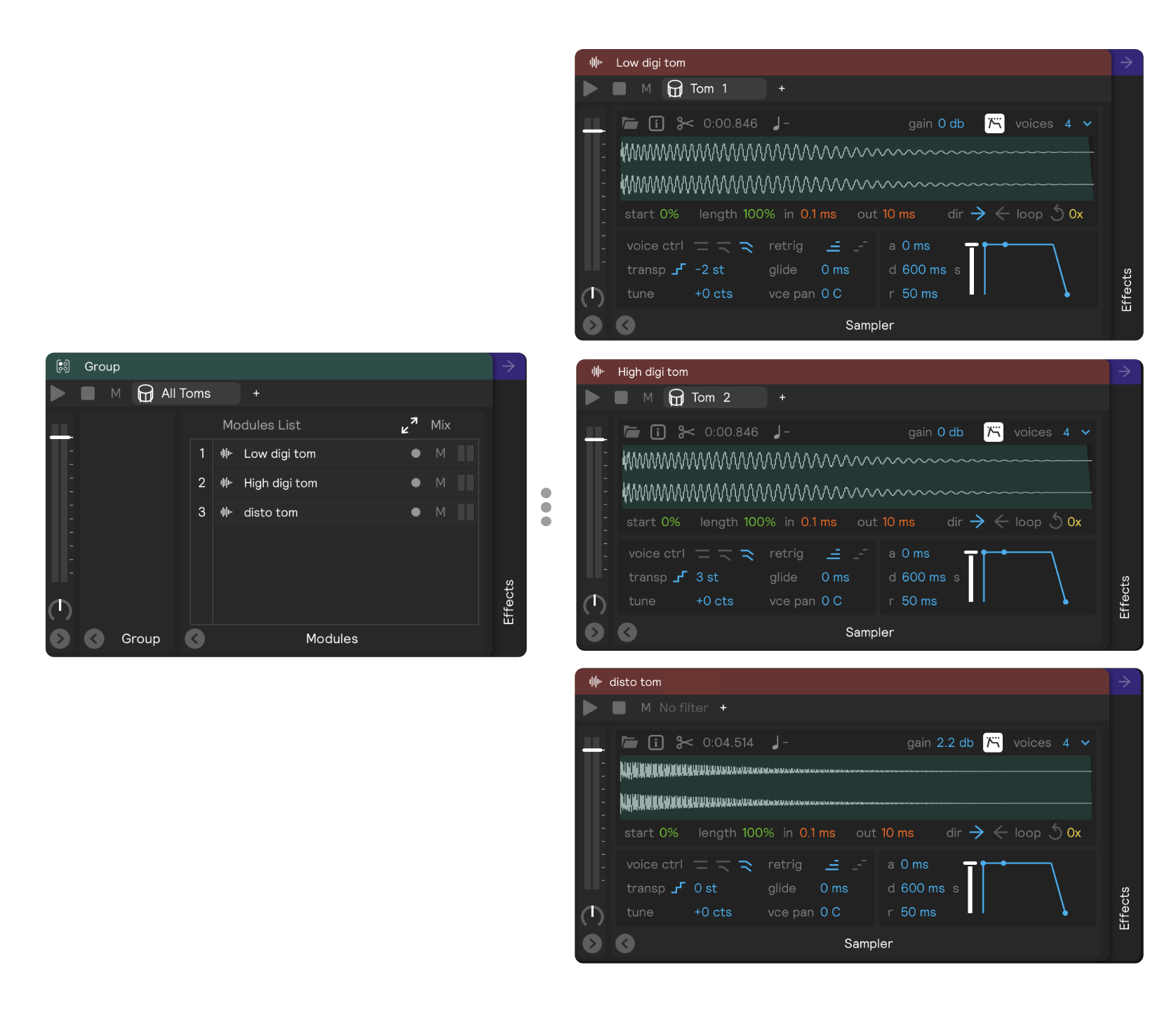
Task: Click scissors trim icon in High digi tom
Action: pyautogui.click(x=686, y=432)
